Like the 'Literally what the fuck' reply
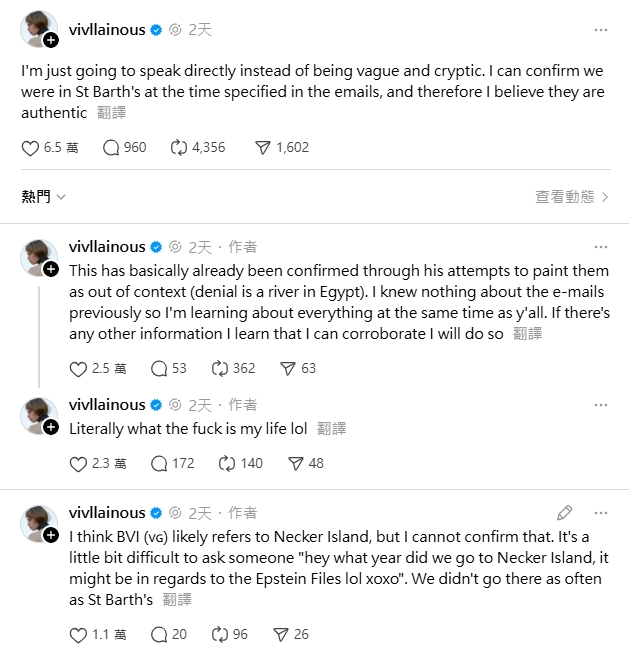 coord(78,464)
